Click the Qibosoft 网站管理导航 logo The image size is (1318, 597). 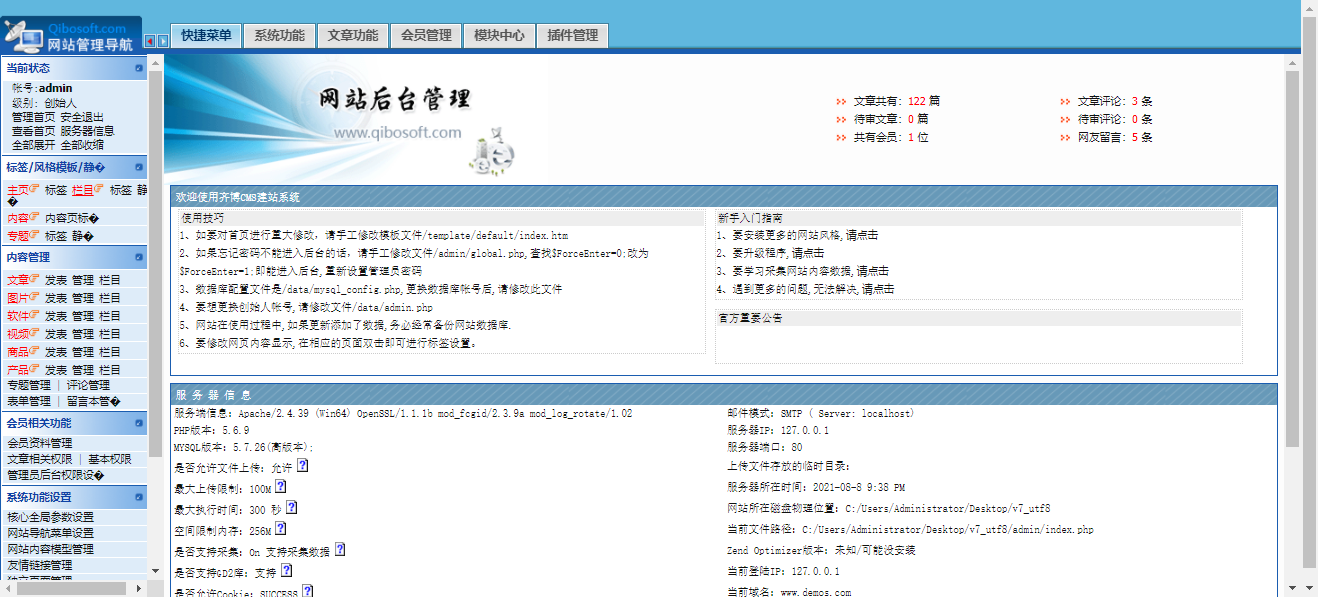pyautogui.click(x=70, y=36)
